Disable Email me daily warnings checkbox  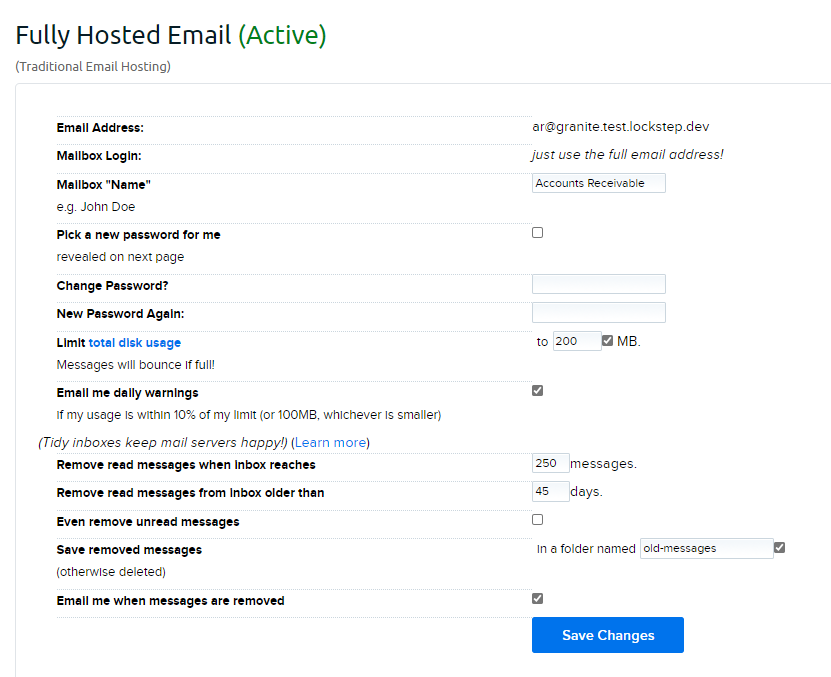[538, 391]
